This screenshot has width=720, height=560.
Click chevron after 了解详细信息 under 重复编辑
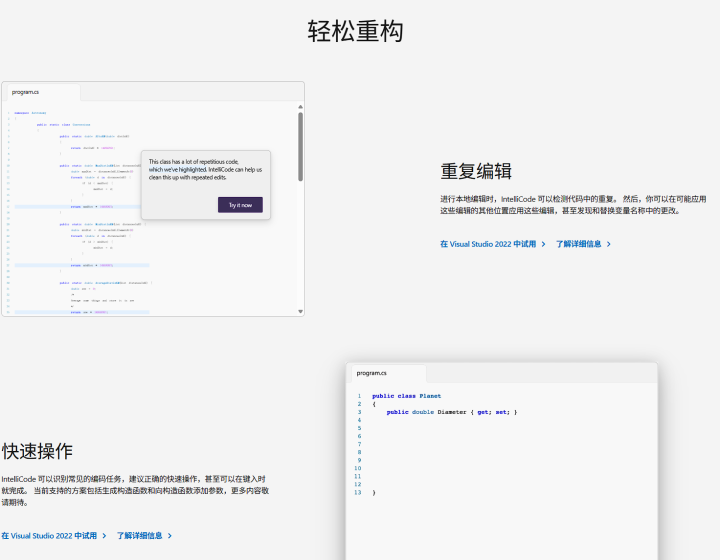tap(609, 244)
